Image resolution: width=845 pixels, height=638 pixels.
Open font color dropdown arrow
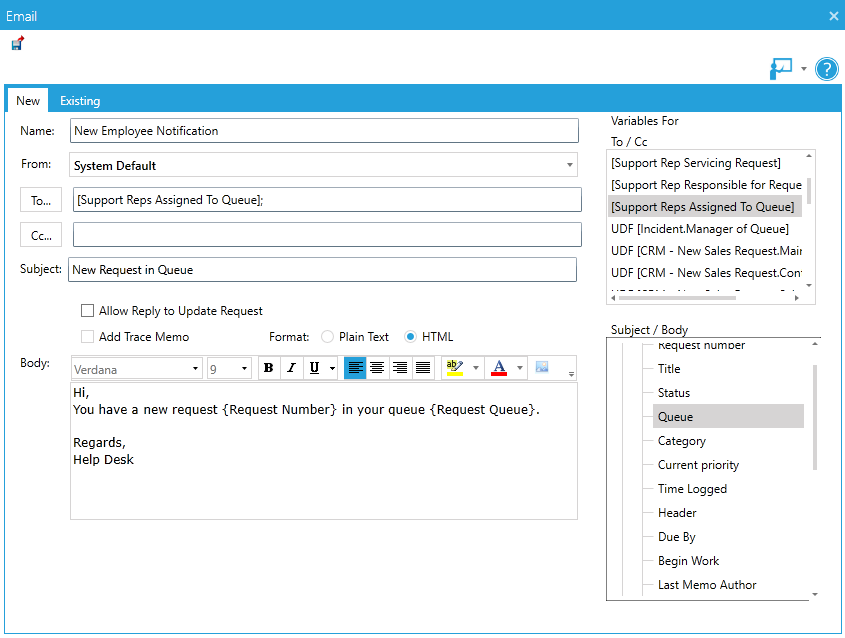point(520,368)
